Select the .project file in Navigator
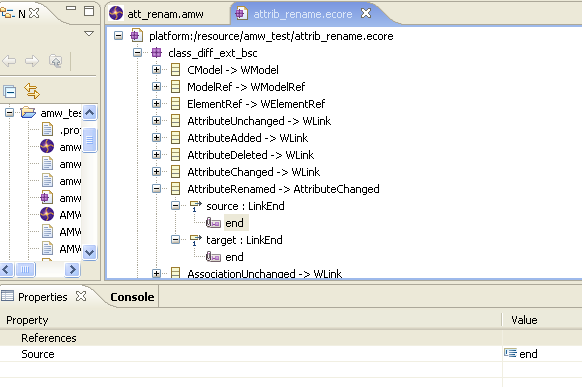Screen dimensions: 582x387 70,130
